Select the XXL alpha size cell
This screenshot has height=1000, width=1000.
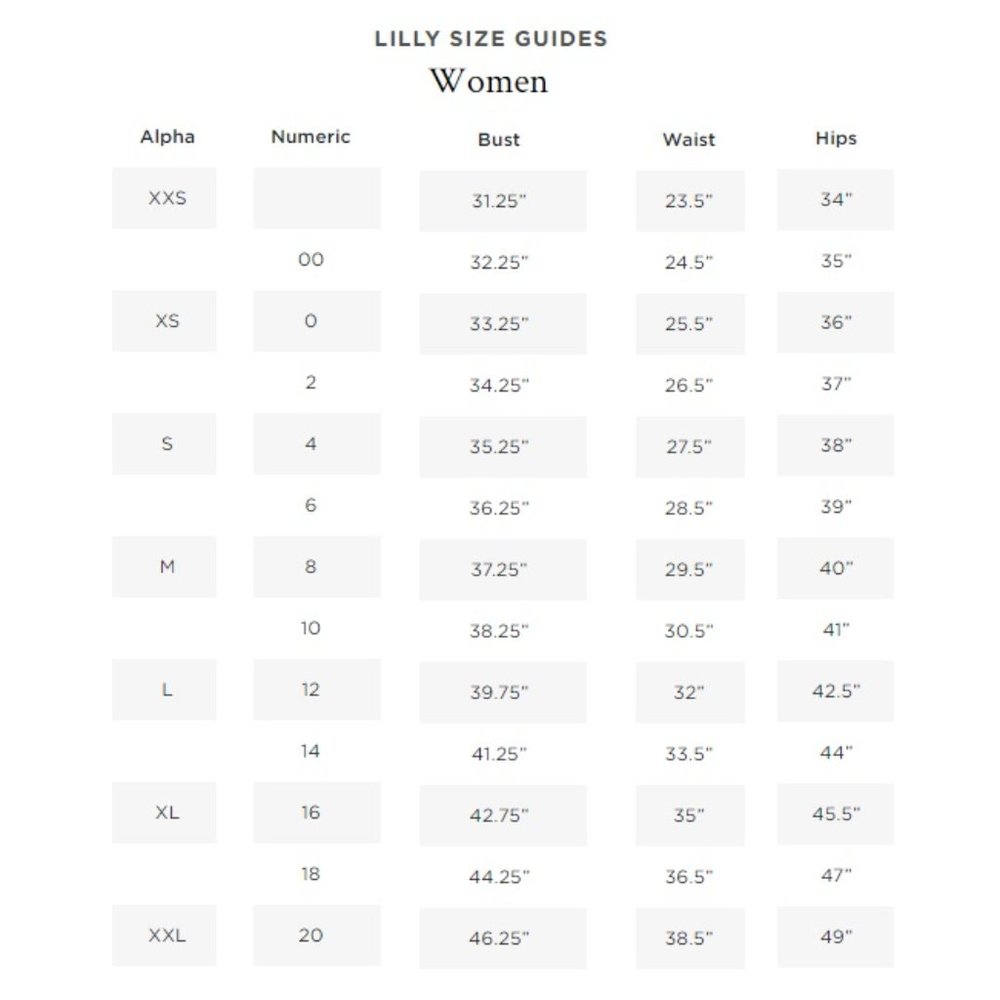[x=167, y=936]
